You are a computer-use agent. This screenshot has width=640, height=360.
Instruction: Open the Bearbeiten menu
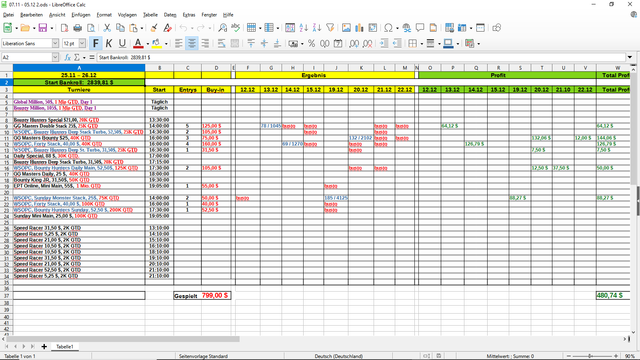pos(31,15)
